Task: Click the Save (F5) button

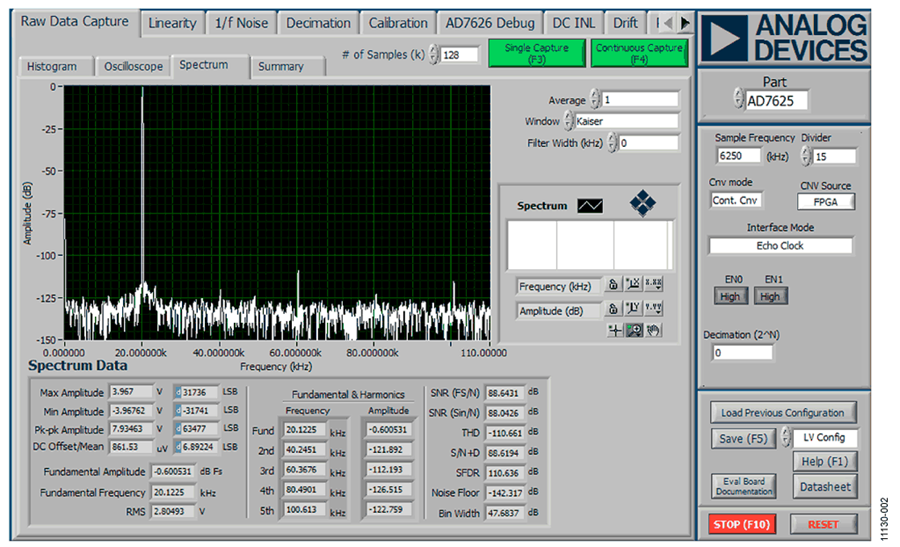Action: (743, 439)
